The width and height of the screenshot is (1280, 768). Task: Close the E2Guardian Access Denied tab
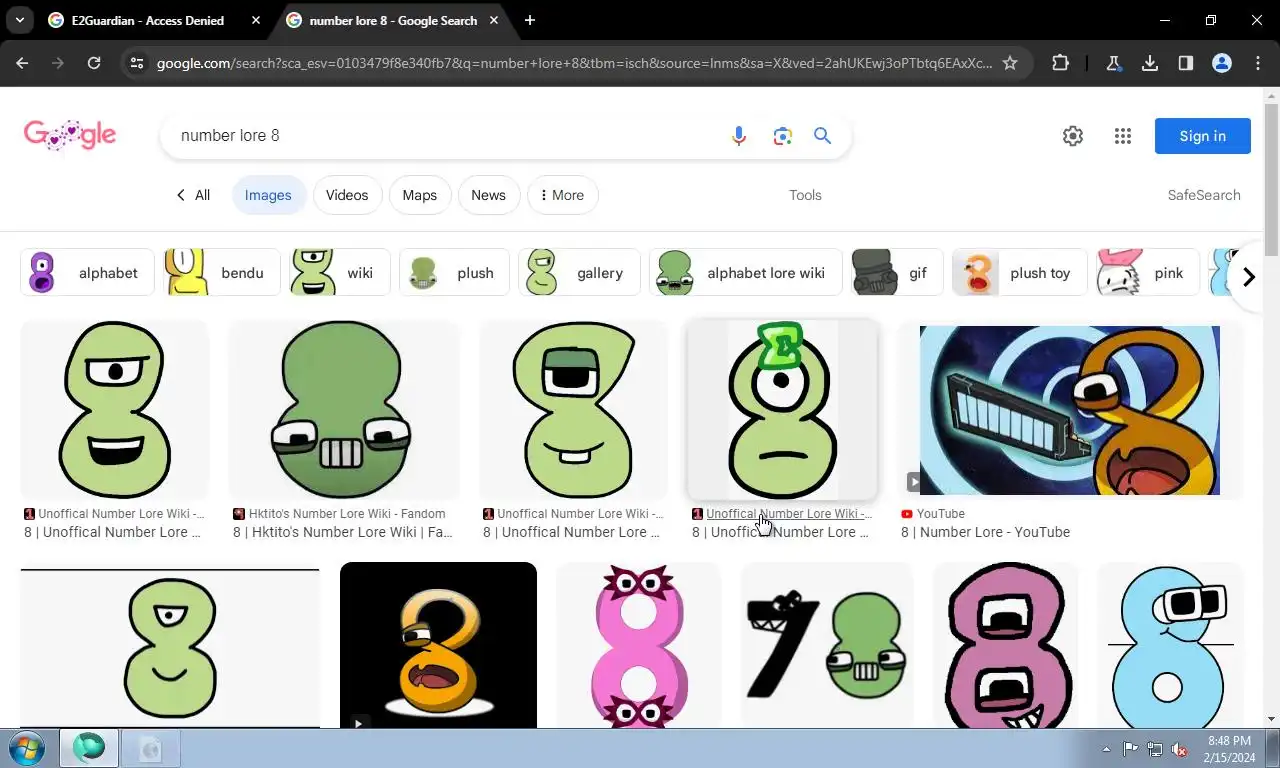point(256,20)
